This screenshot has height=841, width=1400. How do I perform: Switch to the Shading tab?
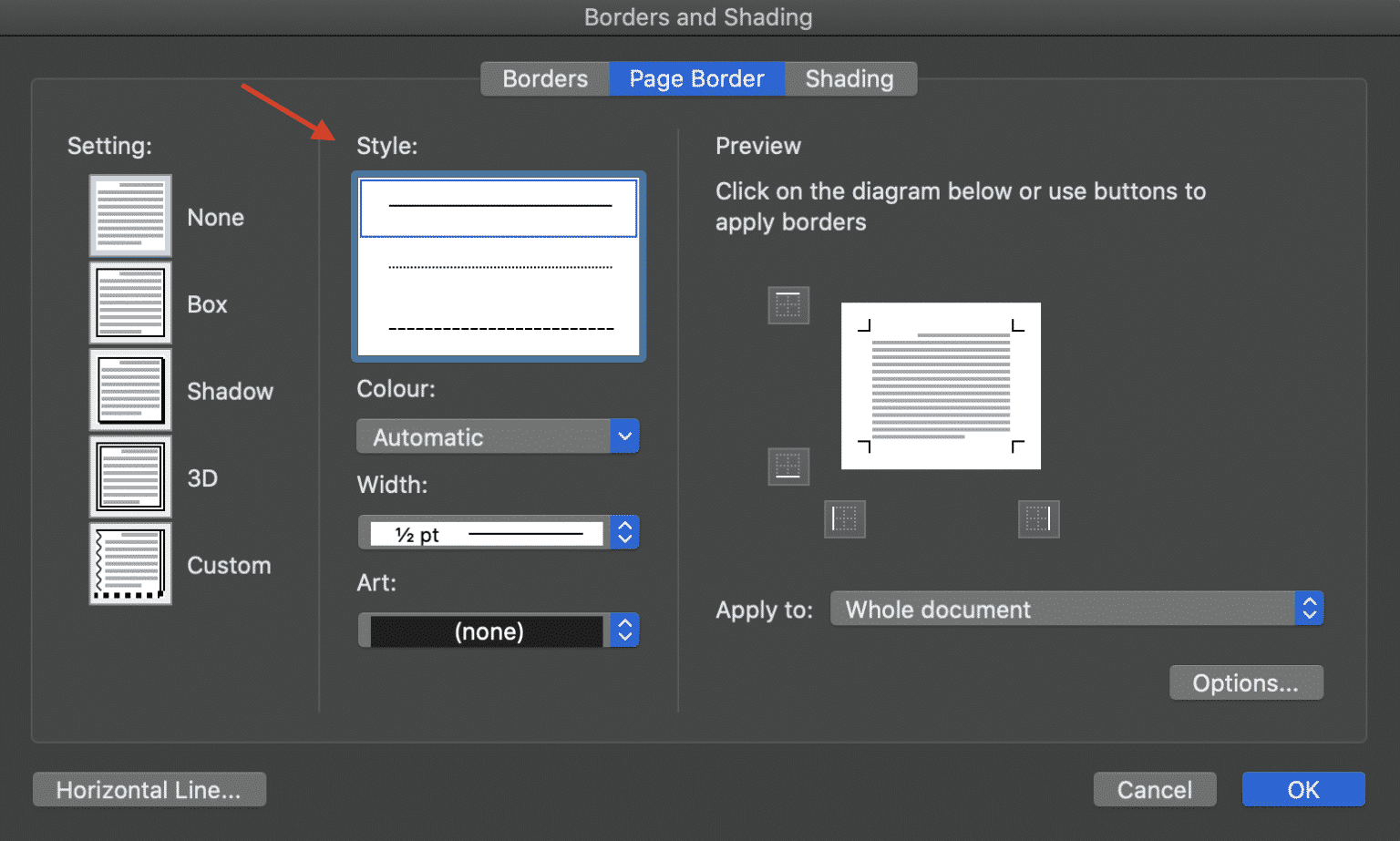(x=849, y=78)
